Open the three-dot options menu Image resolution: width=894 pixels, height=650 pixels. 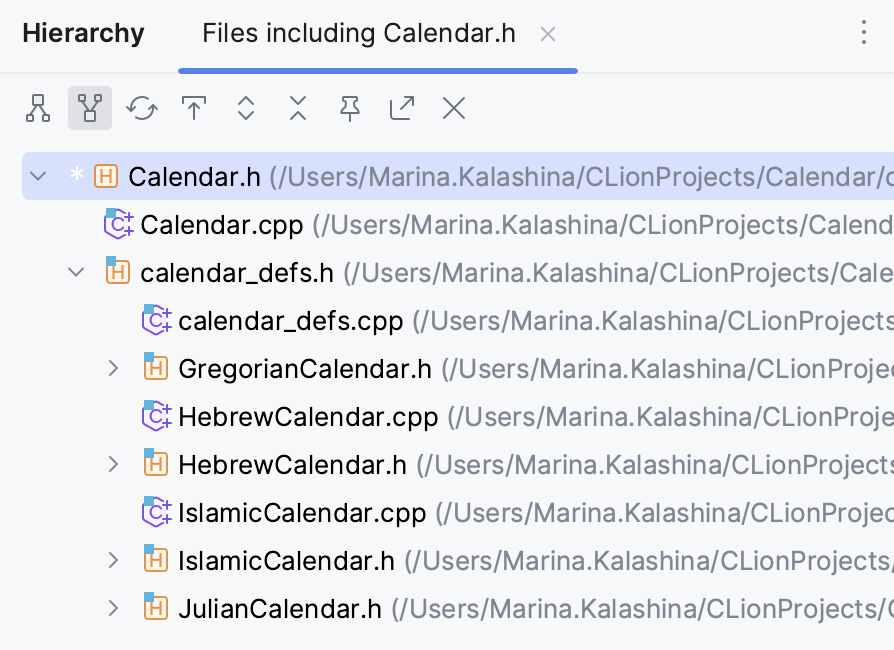pyautogui.click(x=864, y=33)
